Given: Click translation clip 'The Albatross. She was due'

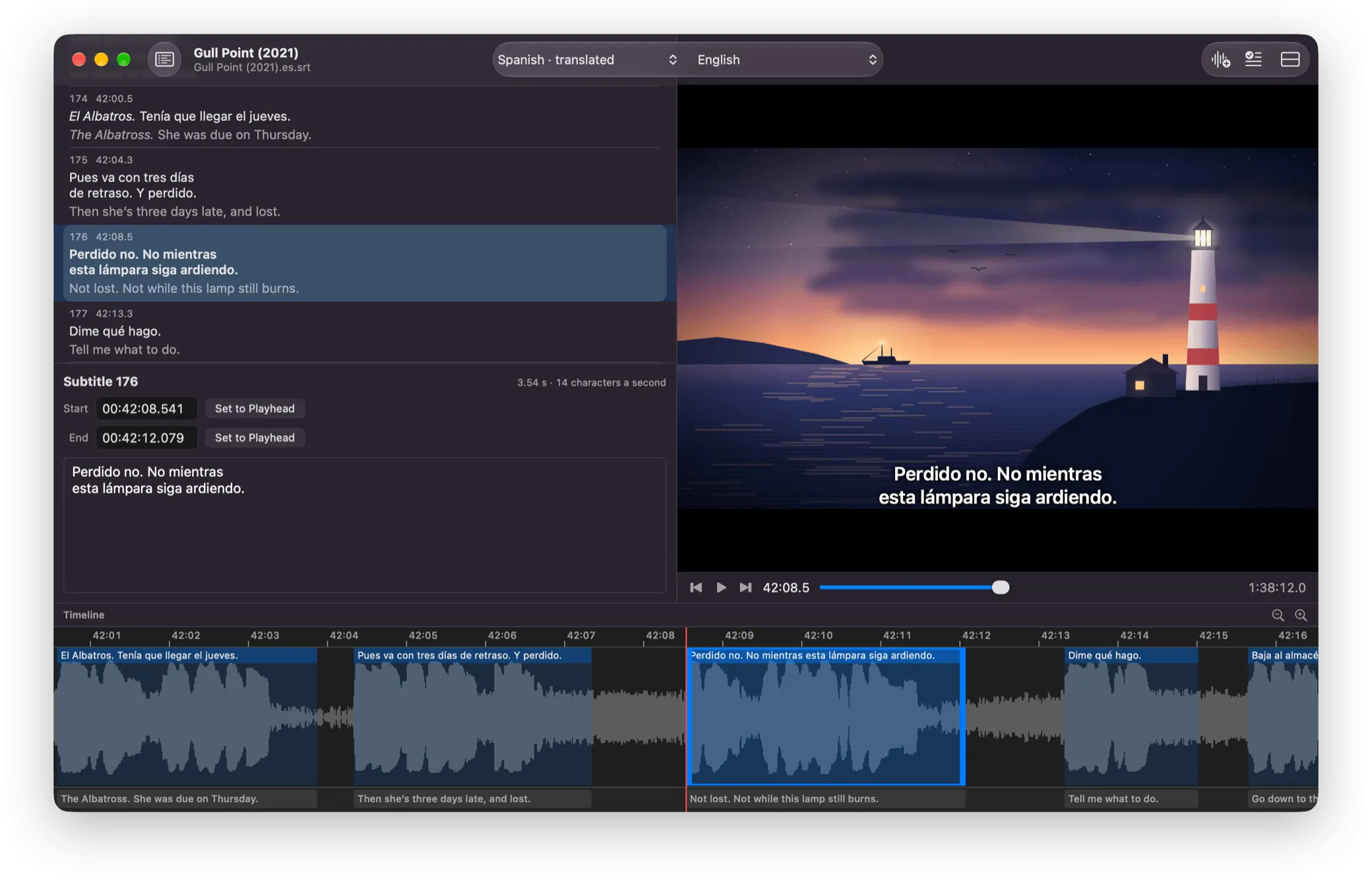Looking at the screenshot, I should coord(186,799).
